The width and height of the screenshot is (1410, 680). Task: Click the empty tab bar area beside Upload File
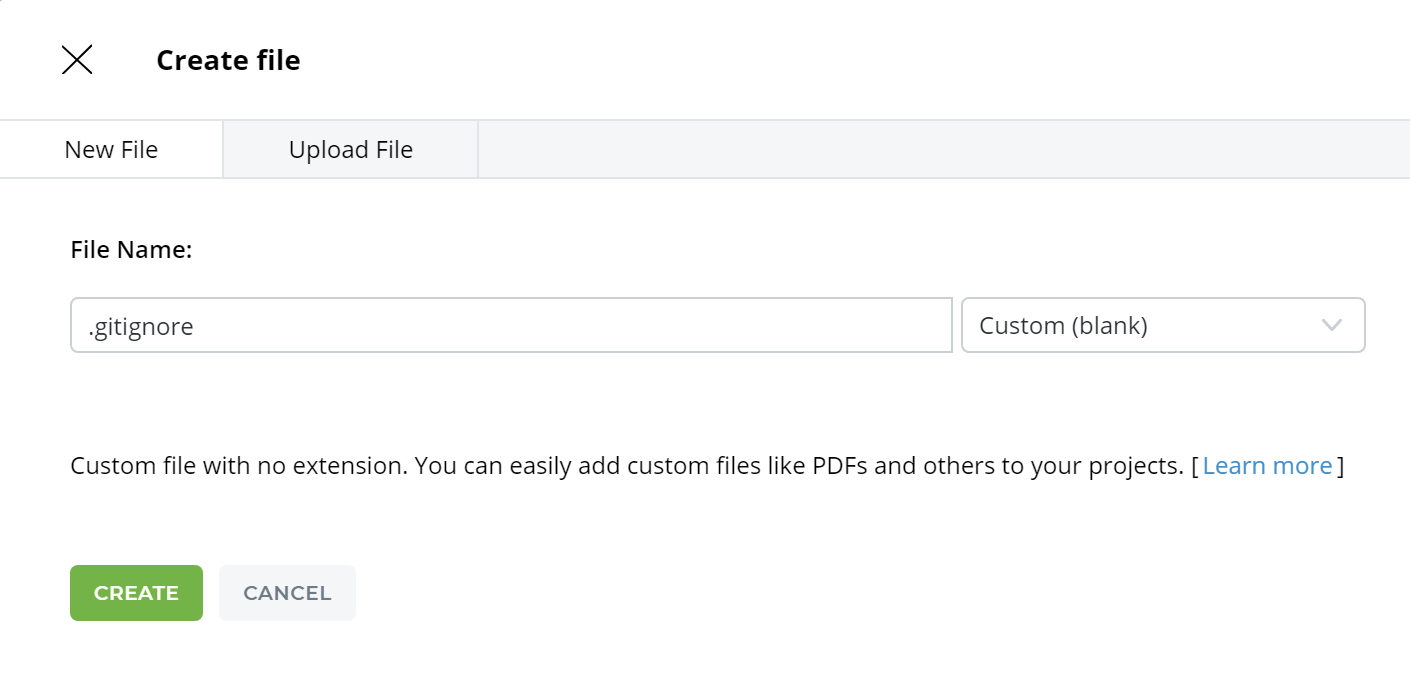[x=944, y=150]
